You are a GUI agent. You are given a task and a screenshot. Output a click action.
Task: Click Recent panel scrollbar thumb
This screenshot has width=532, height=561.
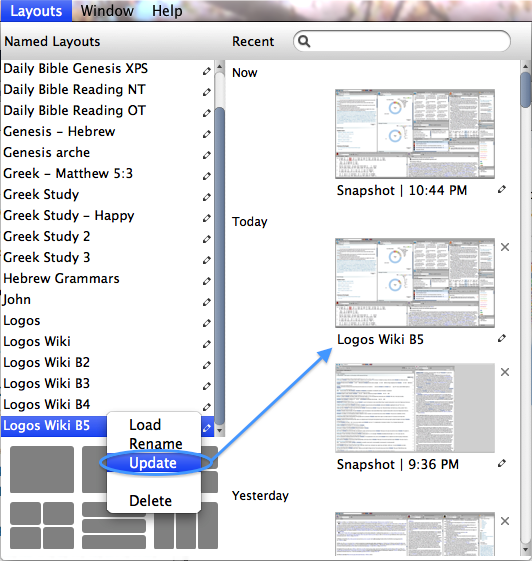tap(525, 90)
